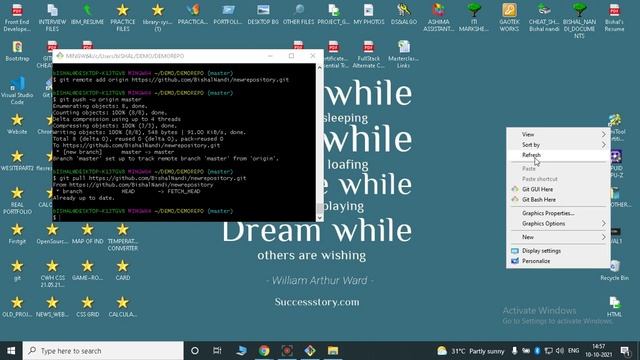
Task: Open Personalize from context menu
Action: tap(558, 261)
